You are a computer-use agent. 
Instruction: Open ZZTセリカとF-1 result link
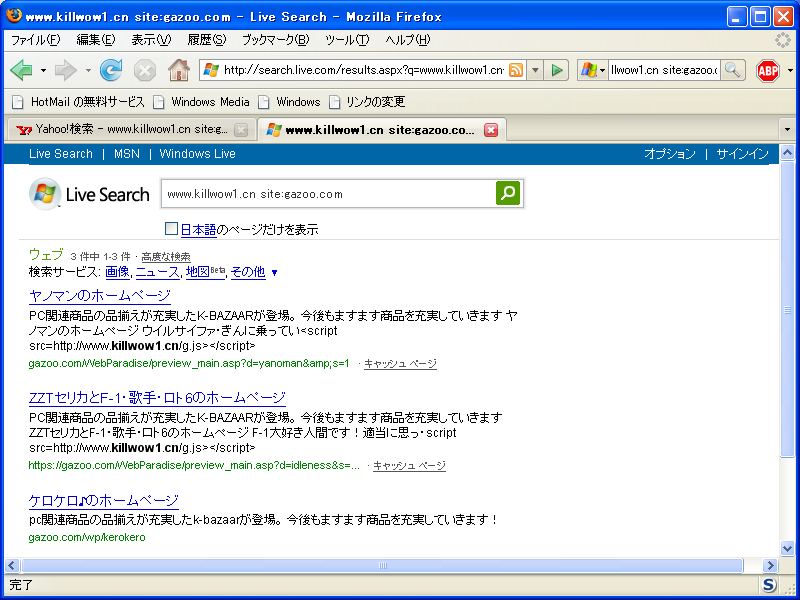point(157,397)
